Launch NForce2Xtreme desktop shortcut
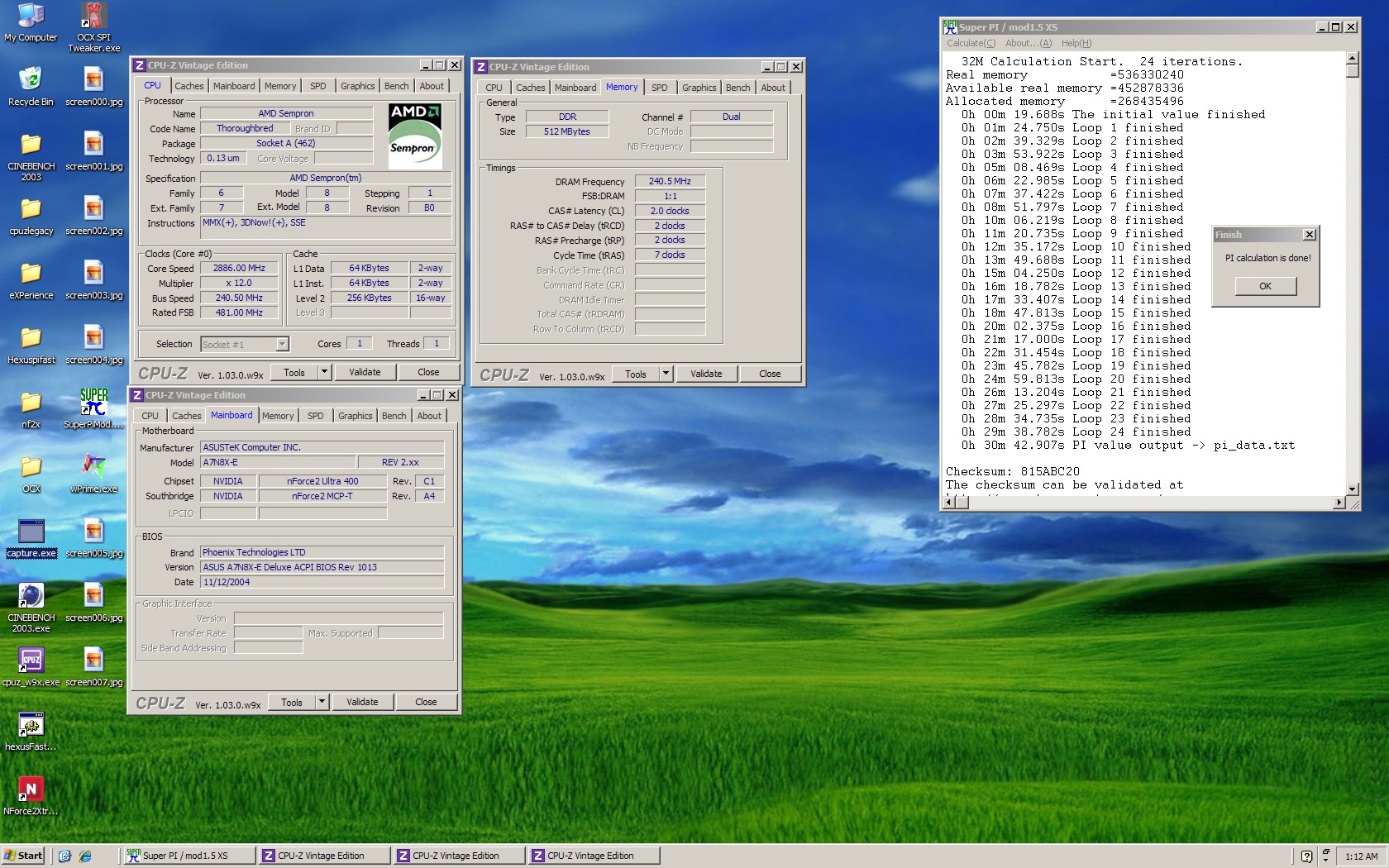This screenshot has height=868, width=1389. [x=31, y=796]
